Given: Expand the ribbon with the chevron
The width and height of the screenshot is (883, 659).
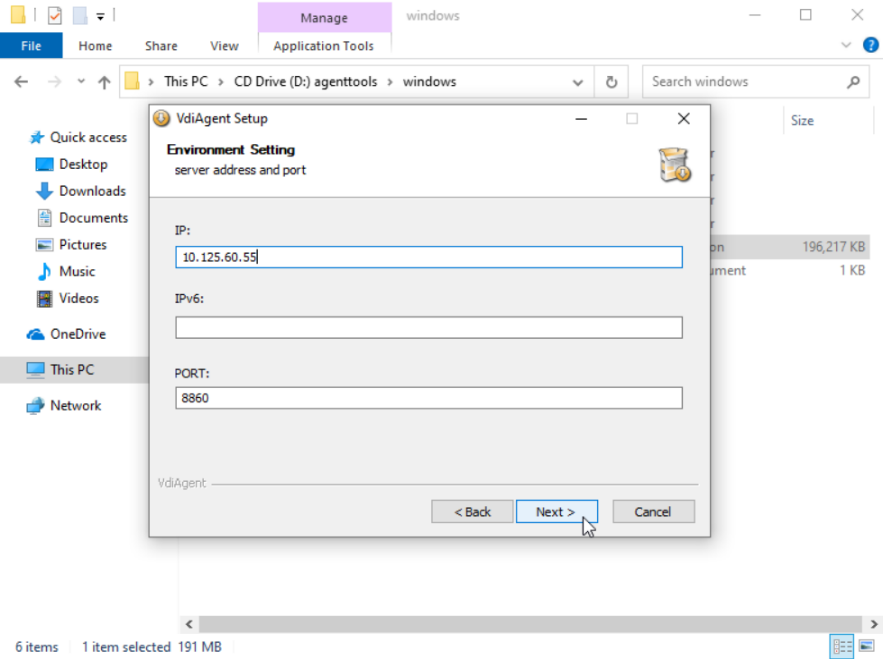Looking at the screenshot, I should click(x=846, y=45).
